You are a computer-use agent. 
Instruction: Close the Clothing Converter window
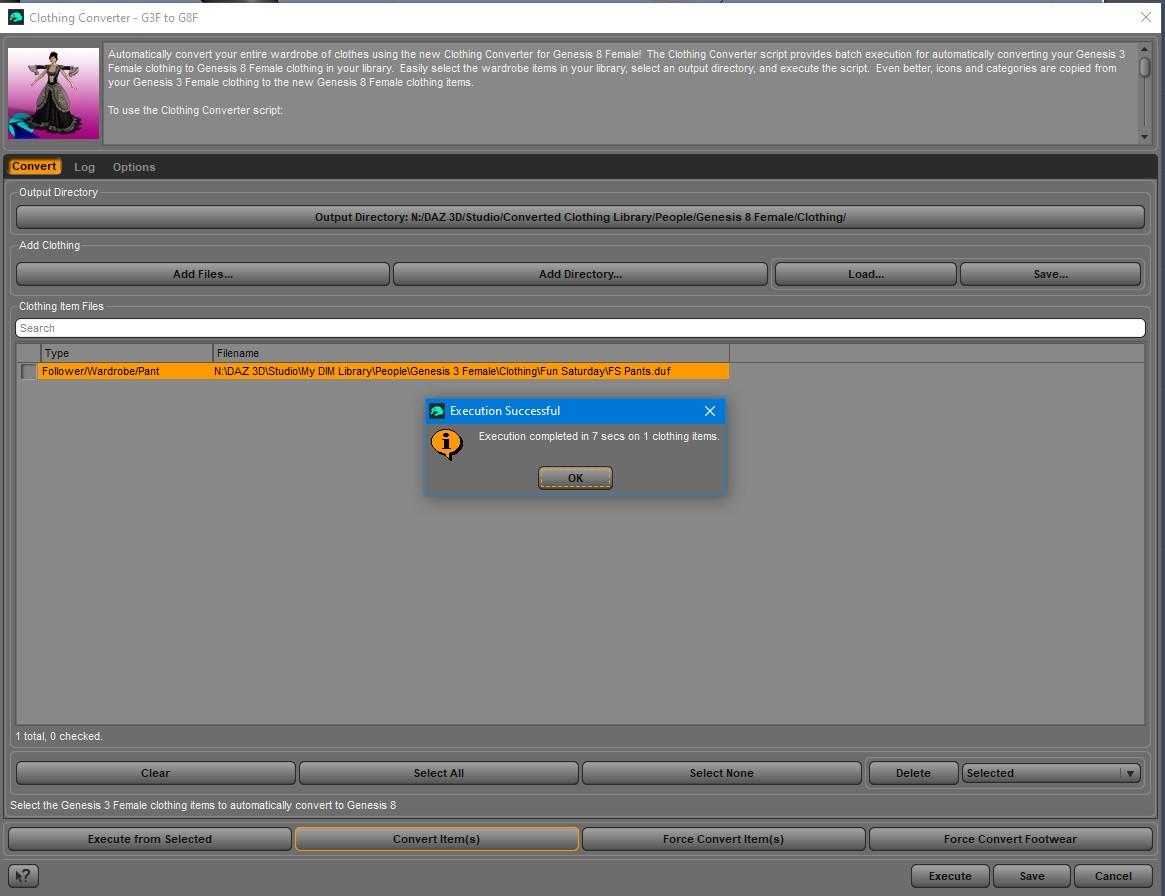point(1145,17)
